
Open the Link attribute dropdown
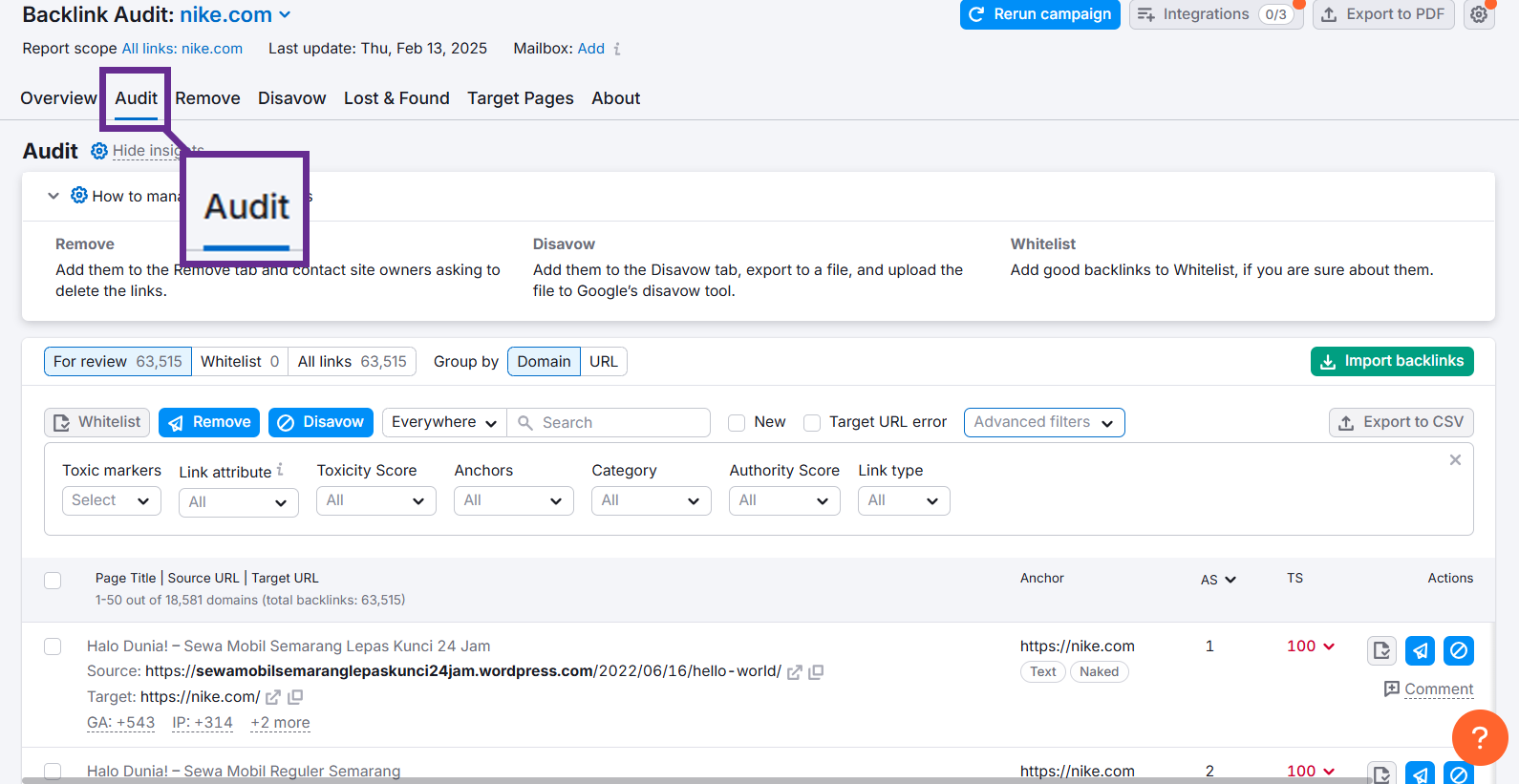(x=239, y=502)
